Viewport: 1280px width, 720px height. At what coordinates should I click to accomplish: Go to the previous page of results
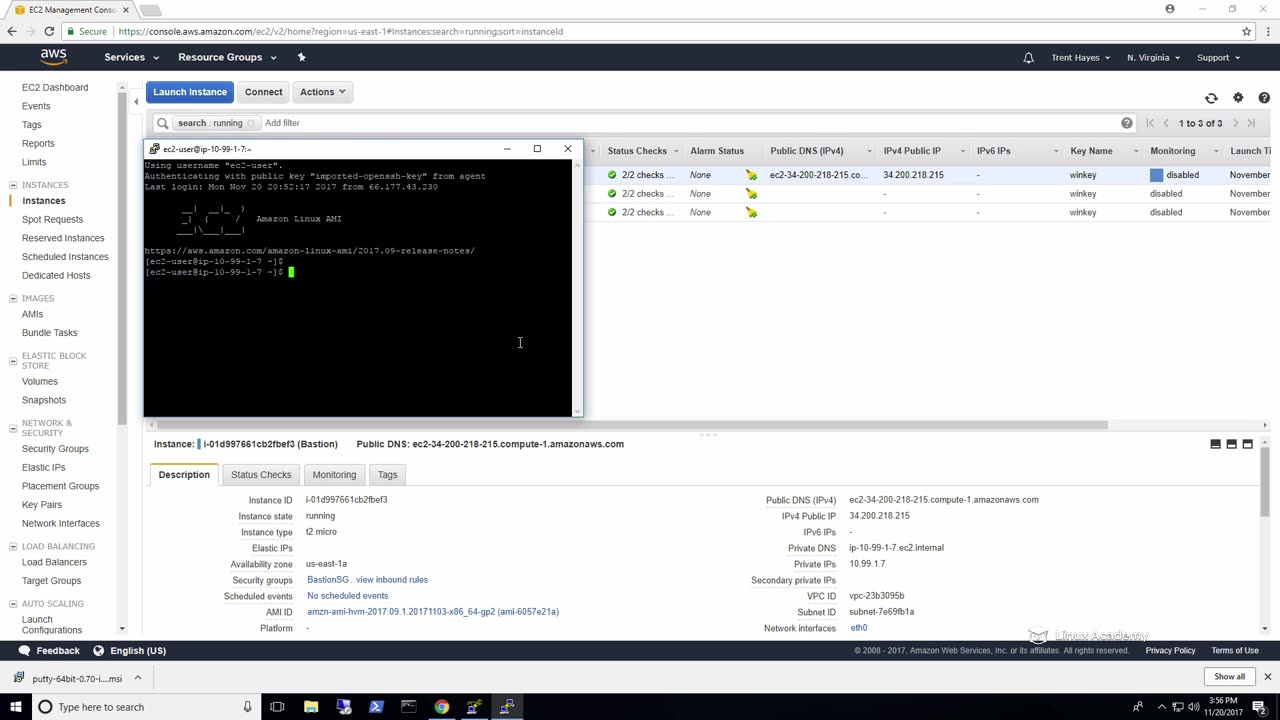click(1166, 123)
